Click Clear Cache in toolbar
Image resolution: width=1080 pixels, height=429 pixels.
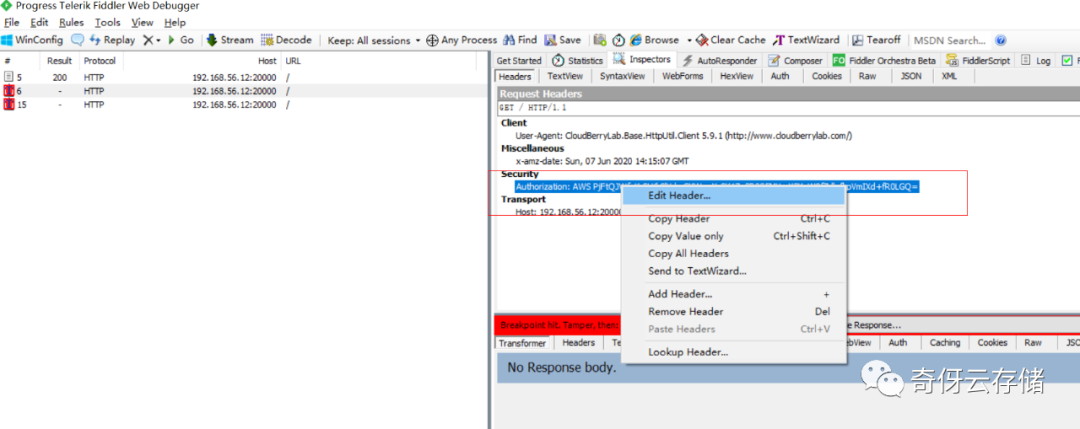[x=731, y=40]
